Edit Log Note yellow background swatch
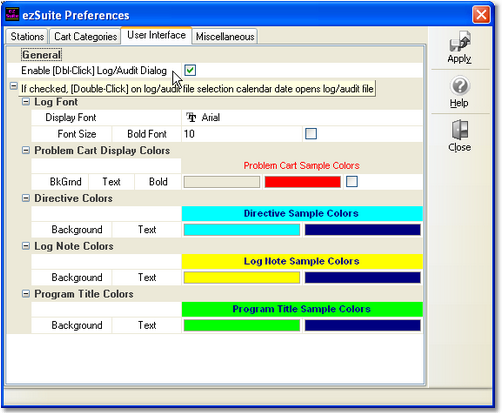502x415 pixels. pos(242,278)
